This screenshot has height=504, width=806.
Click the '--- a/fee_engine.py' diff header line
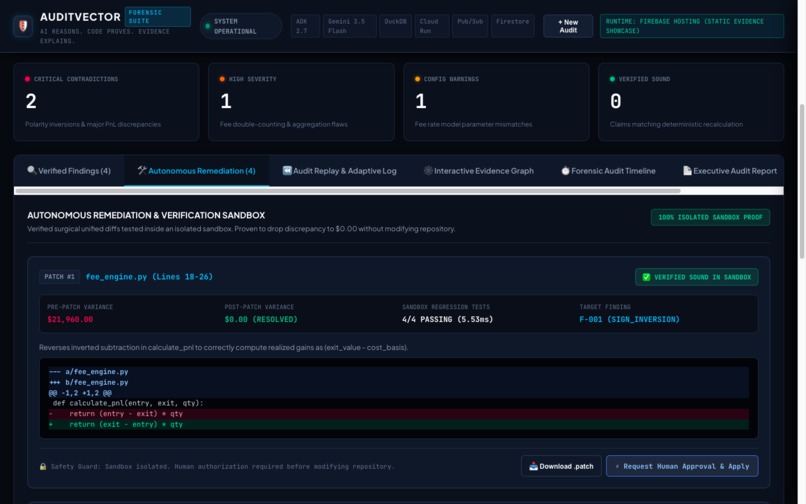[398, 371]
